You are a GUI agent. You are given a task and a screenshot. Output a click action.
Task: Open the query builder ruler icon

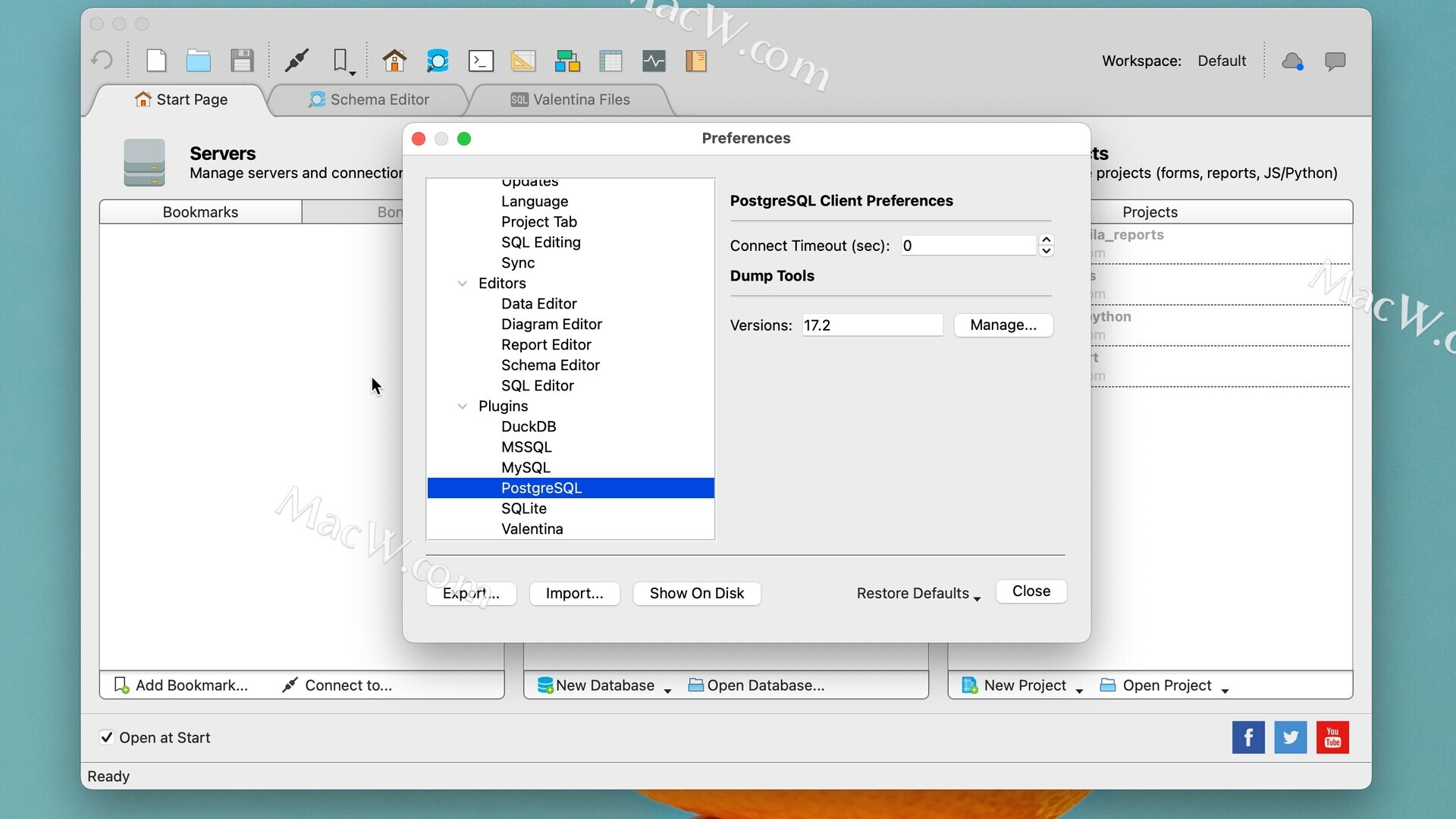pyautogui.click(x=523, y=61)
